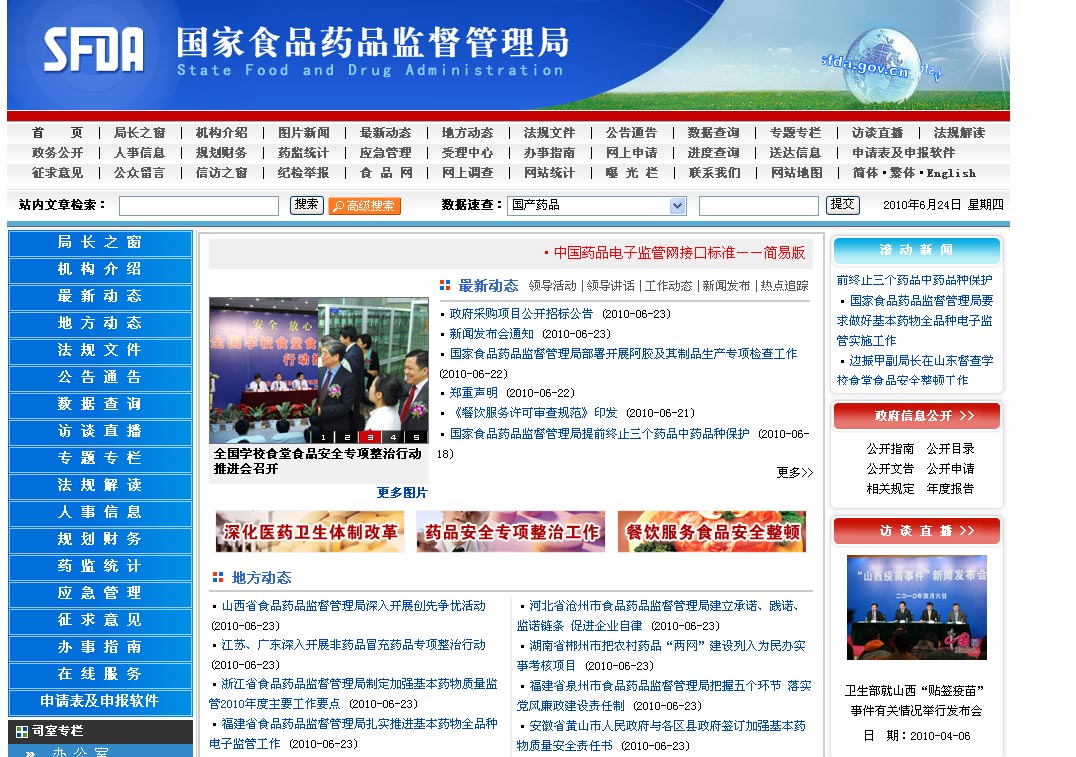
Task: Open sidebar item 最新动态
Action: click(100, 296)
